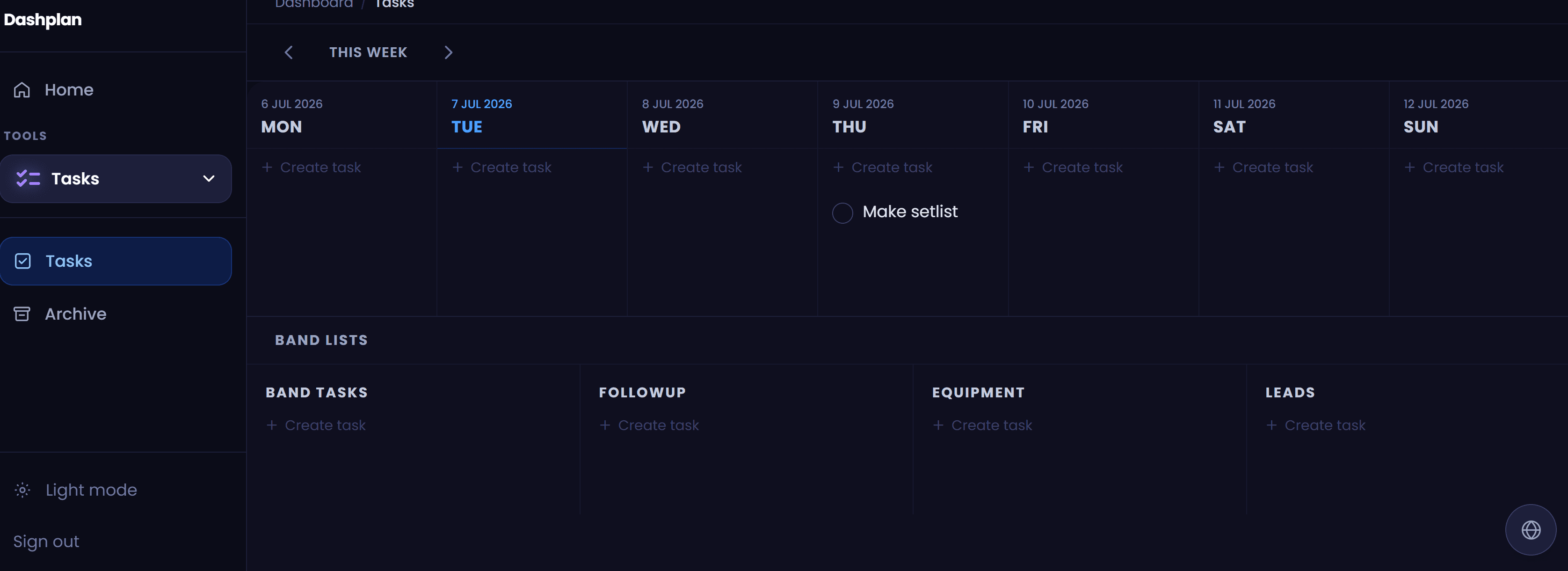Click the EQUIPMENT list title
The height and width of the screenshot is (571, 1568).
pos(978,393)
